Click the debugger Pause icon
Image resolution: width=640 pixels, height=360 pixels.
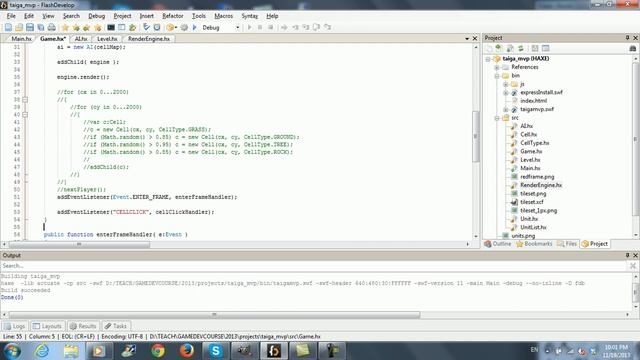[x=260, y=27]
